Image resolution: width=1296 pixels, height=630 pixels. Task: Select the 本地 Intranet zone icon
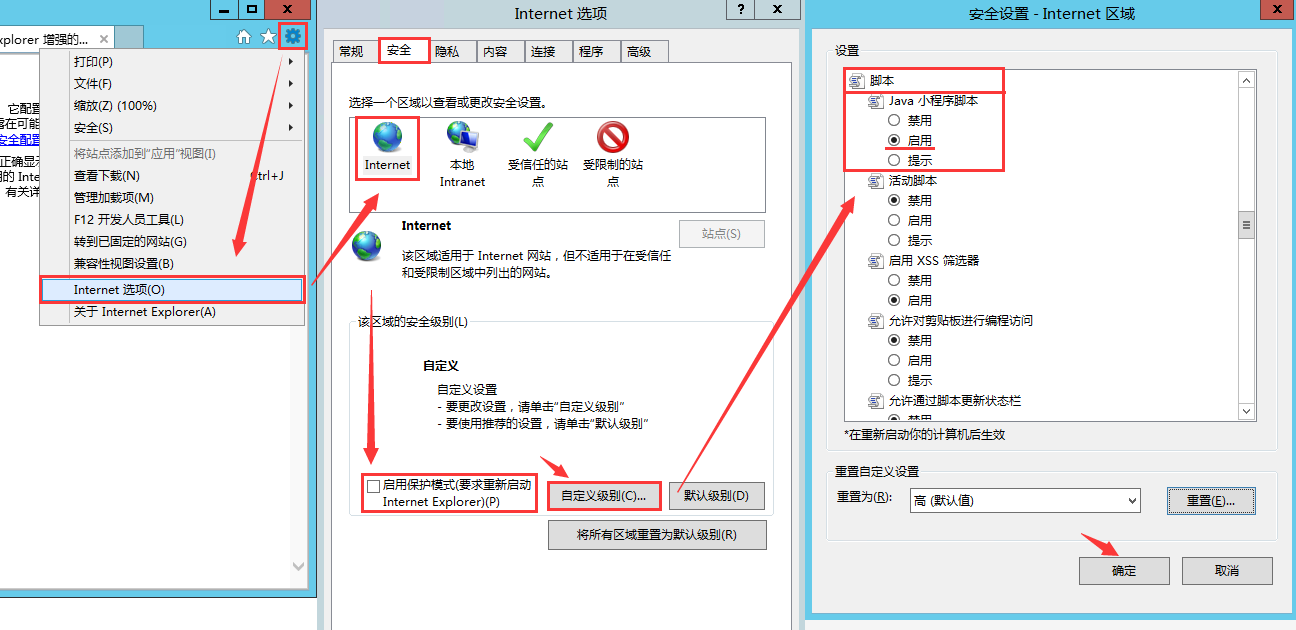tap(461, 139)
